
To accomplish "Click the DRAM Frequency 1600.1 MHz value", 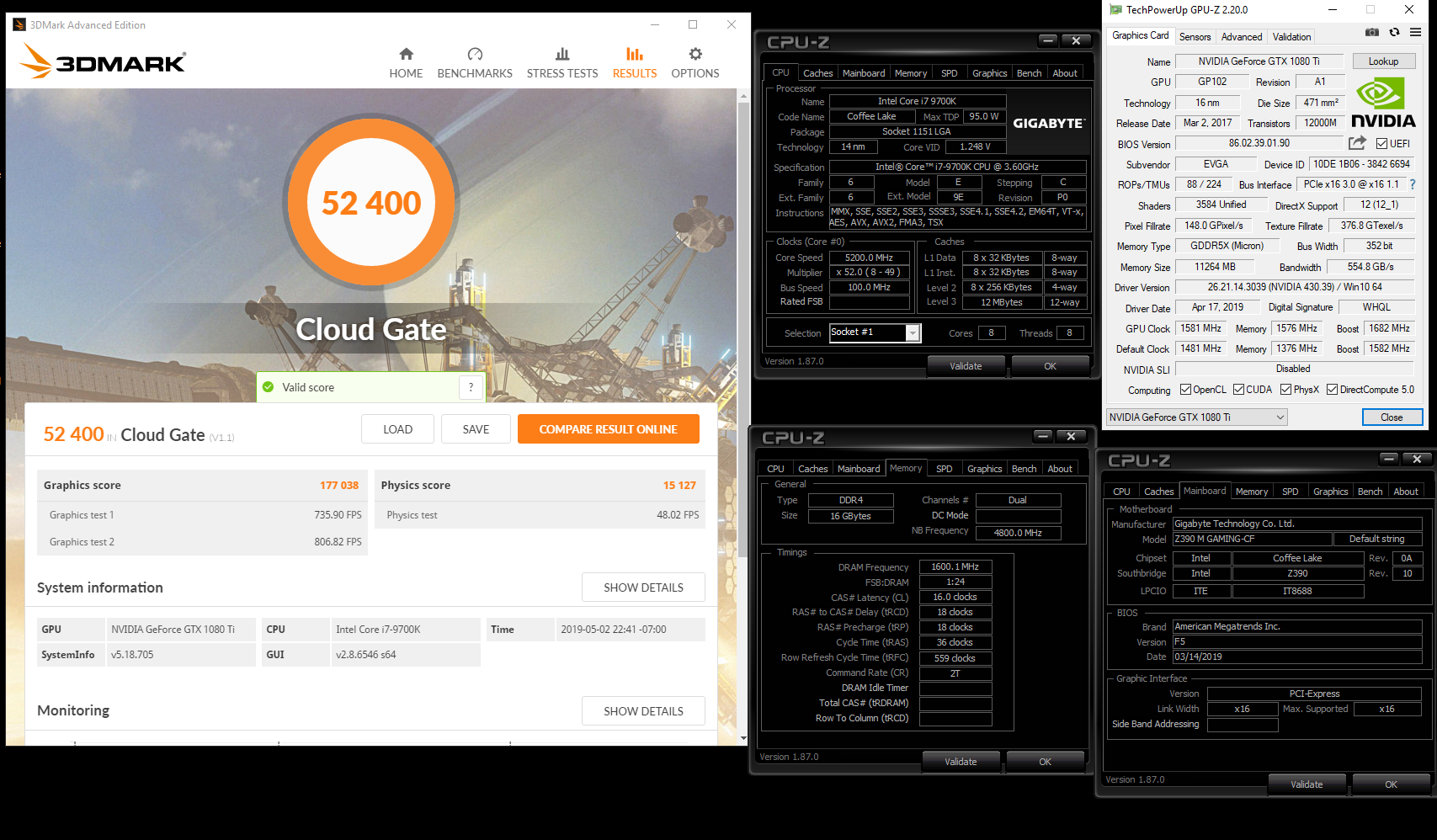I will click(x=955, y=566).
